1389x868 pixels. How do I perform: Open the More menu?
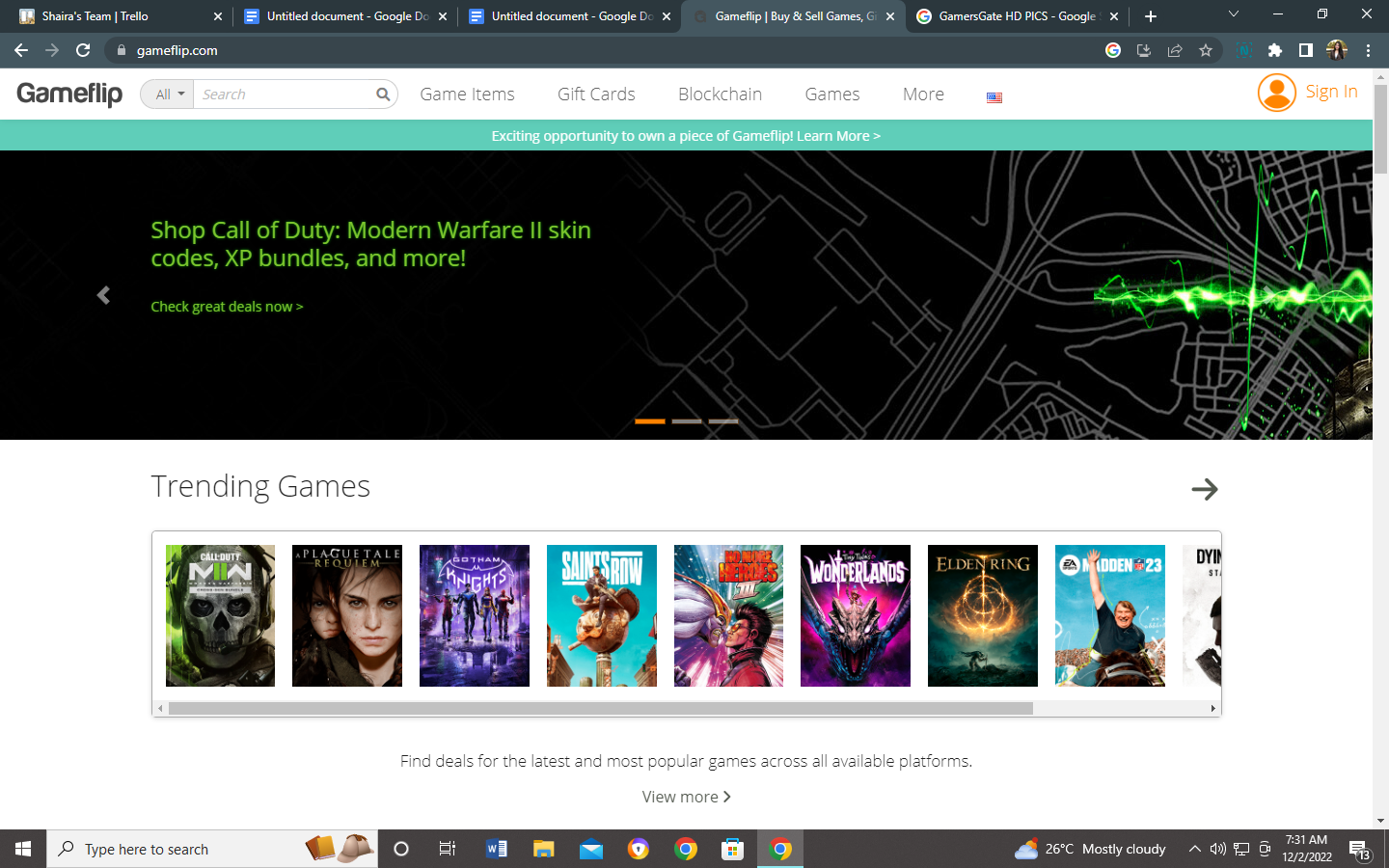pos(923,94)
